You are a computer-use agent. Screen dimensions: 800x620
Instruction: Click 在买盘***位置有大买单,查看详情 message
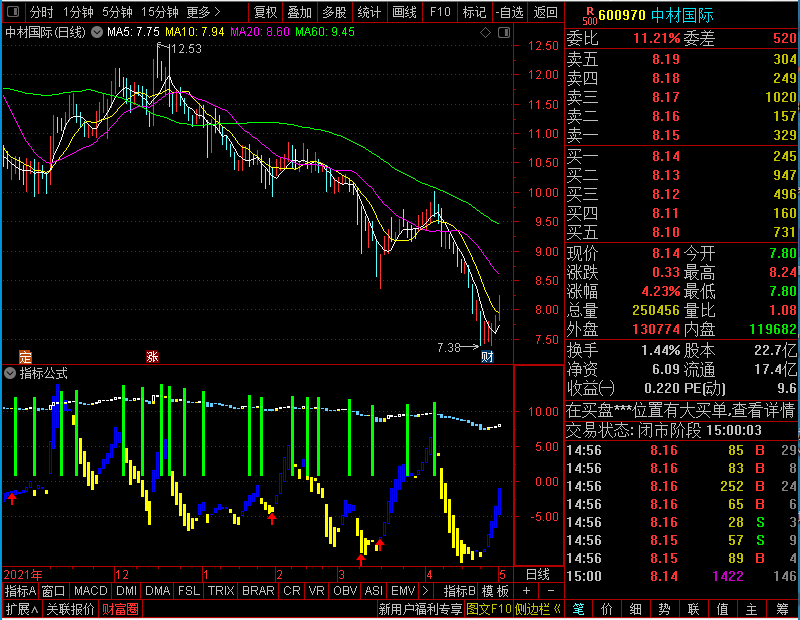tap(681, 410)
